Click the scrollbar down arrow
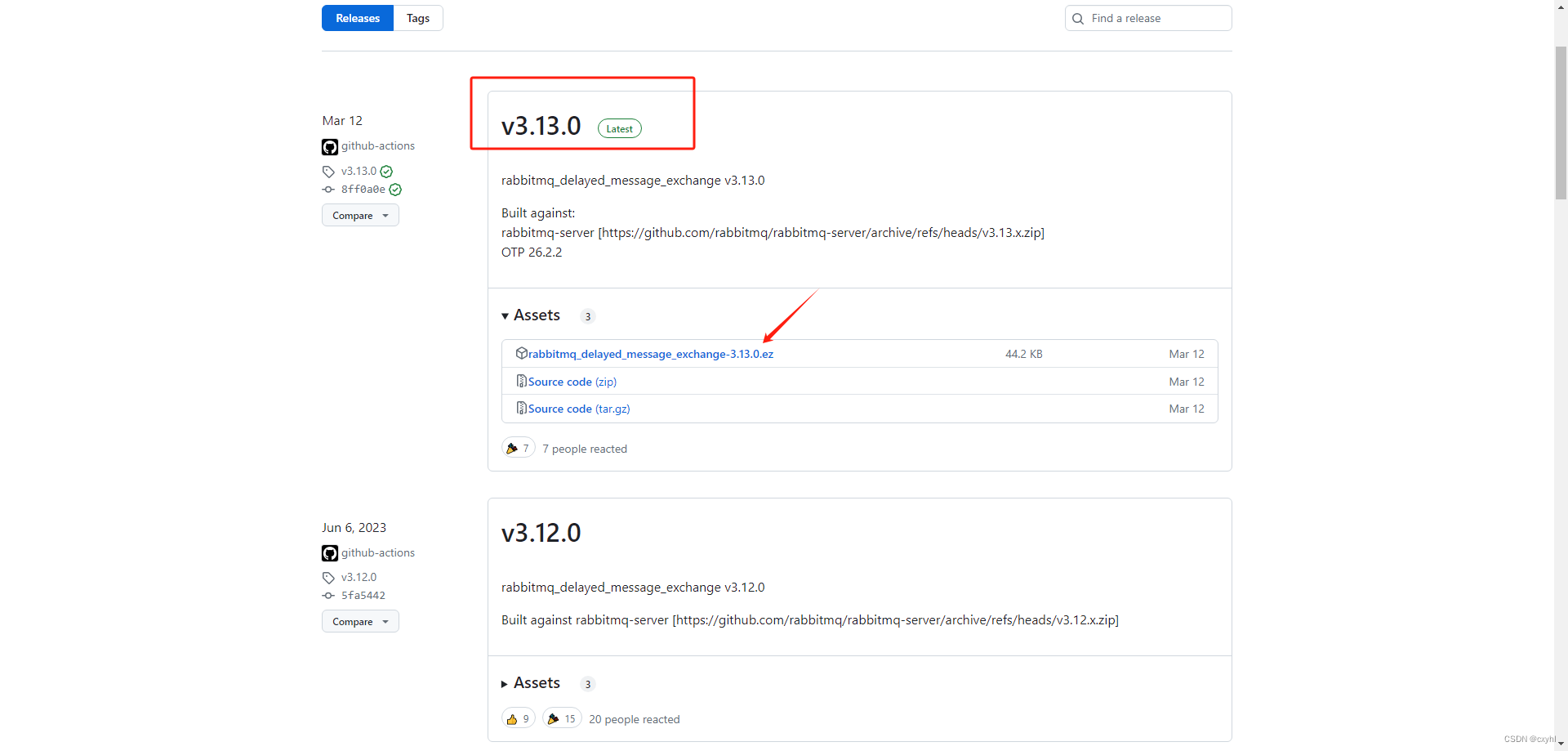 pyautogui.click(x=1561, y=744)
